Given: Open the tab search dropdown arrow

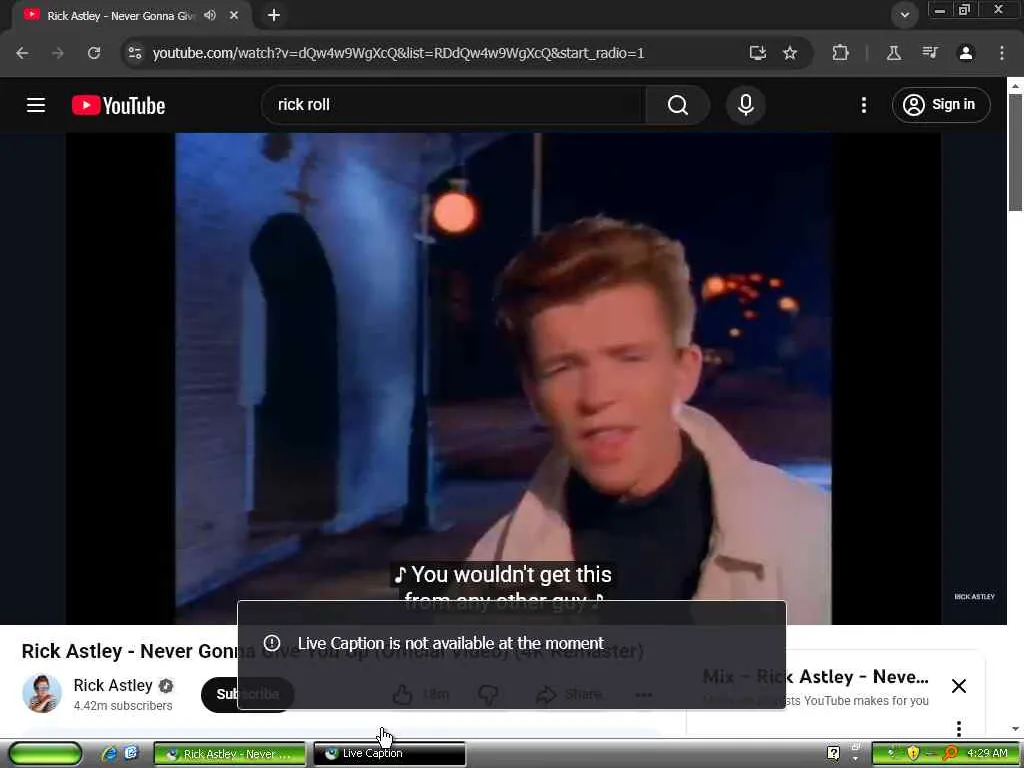Looking at the screenshot, I should [904, 14].
